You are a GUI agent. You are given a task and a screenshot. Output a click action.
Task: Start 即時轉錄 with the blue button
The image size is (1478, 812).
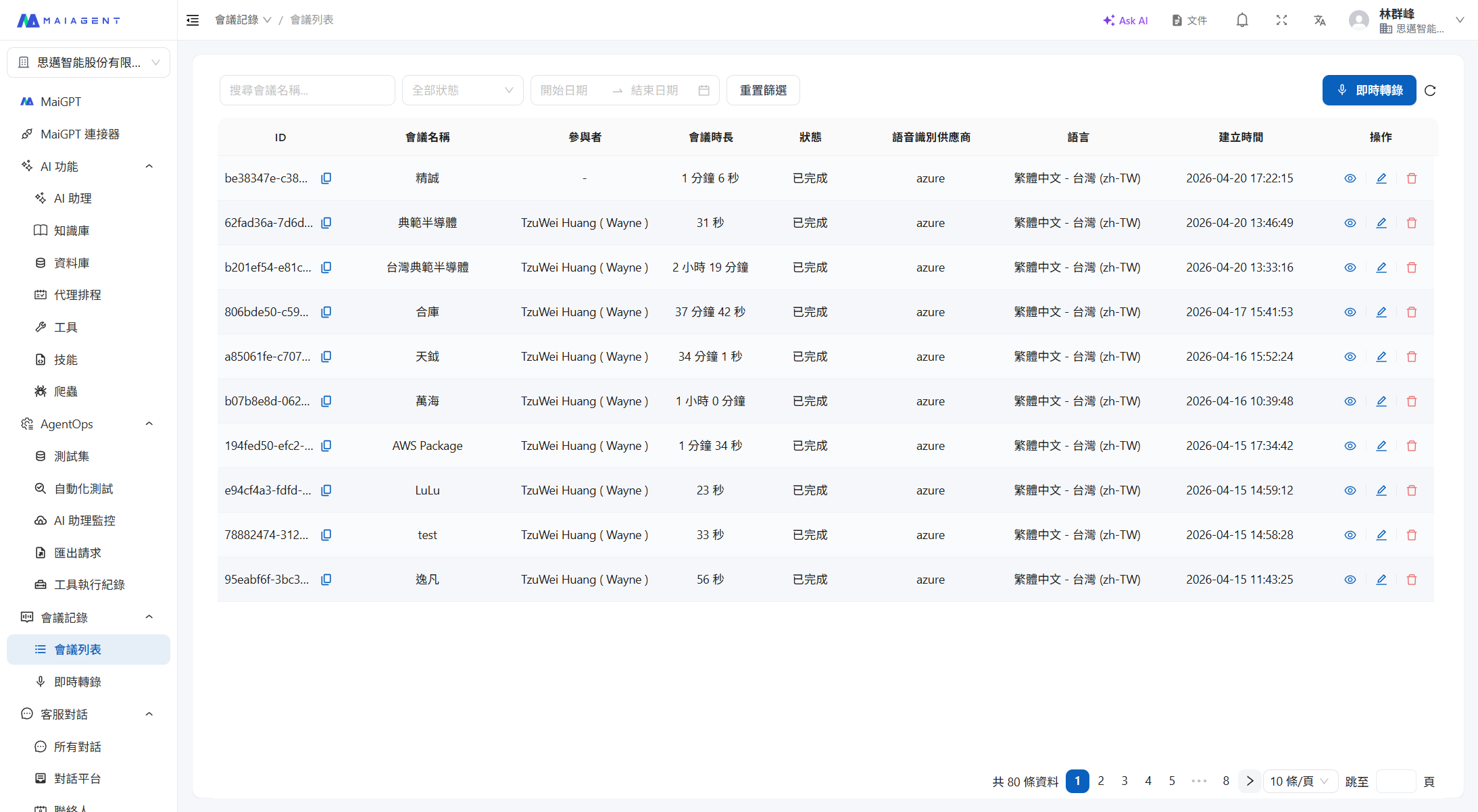(x=1369, y=91)
